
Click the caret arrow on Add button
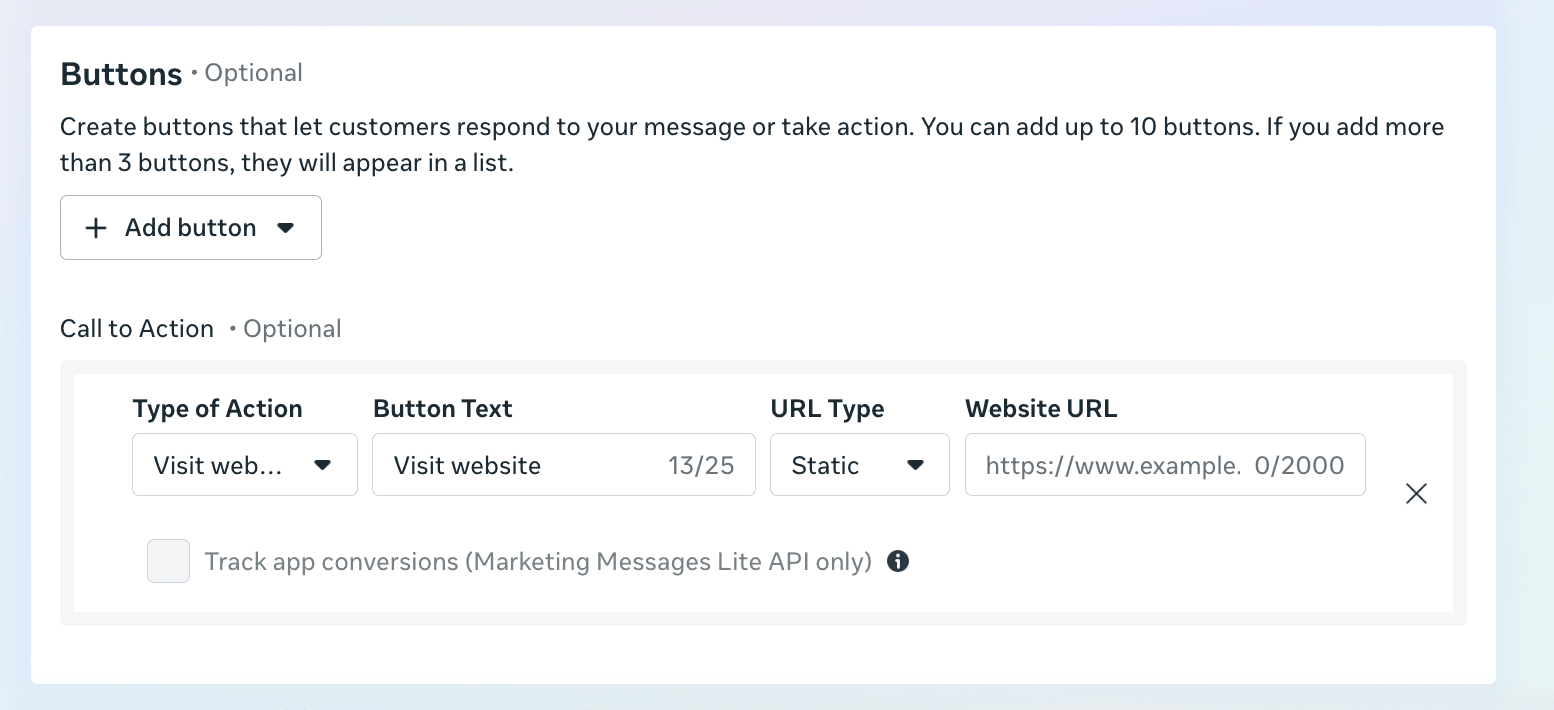286,228
